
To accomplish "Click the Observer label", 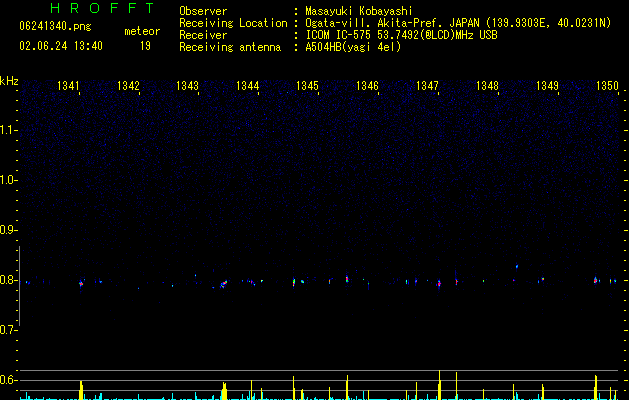I will tap(203, 11).
